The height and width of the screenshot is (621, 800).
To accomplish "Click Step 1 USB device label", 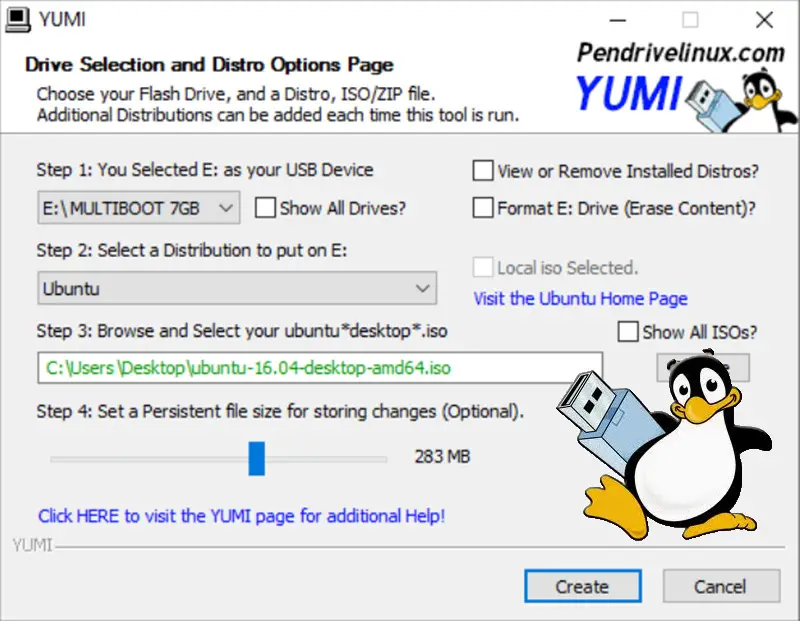I will pyautogui.click(x=205, y=170).
